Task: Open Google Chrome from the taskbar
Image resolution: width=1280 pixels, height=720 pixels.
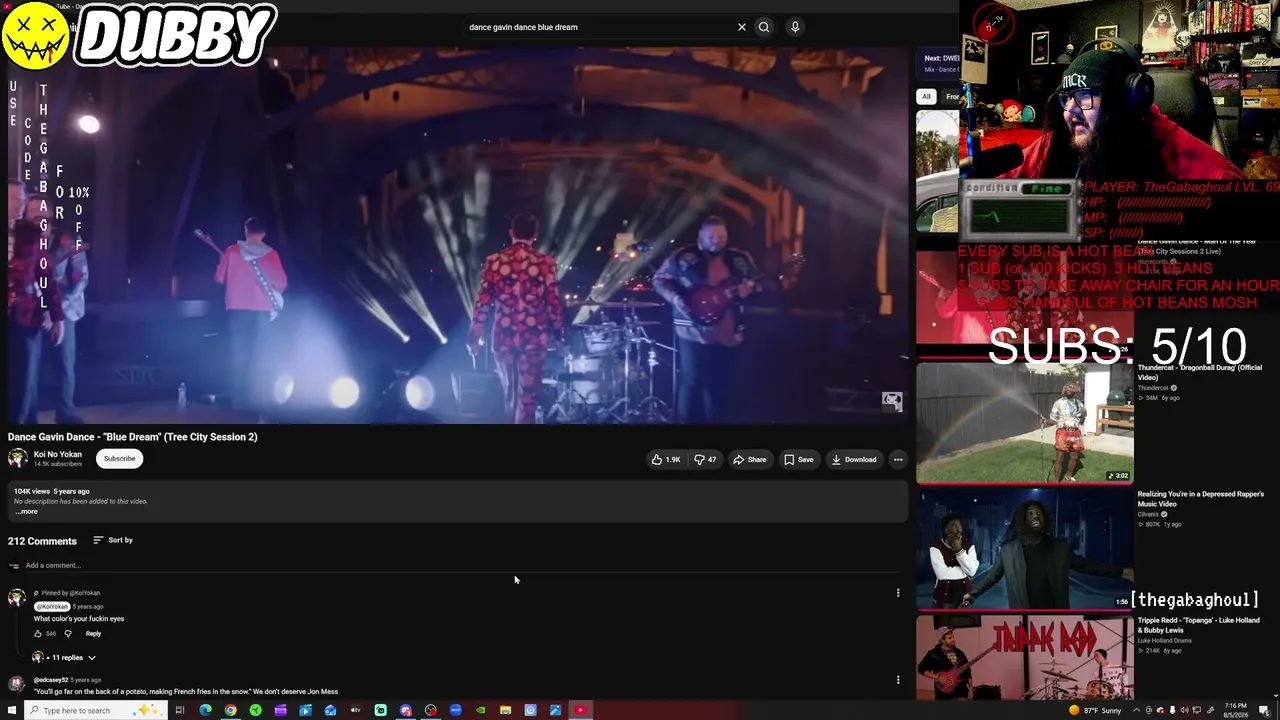Action: 230,710
